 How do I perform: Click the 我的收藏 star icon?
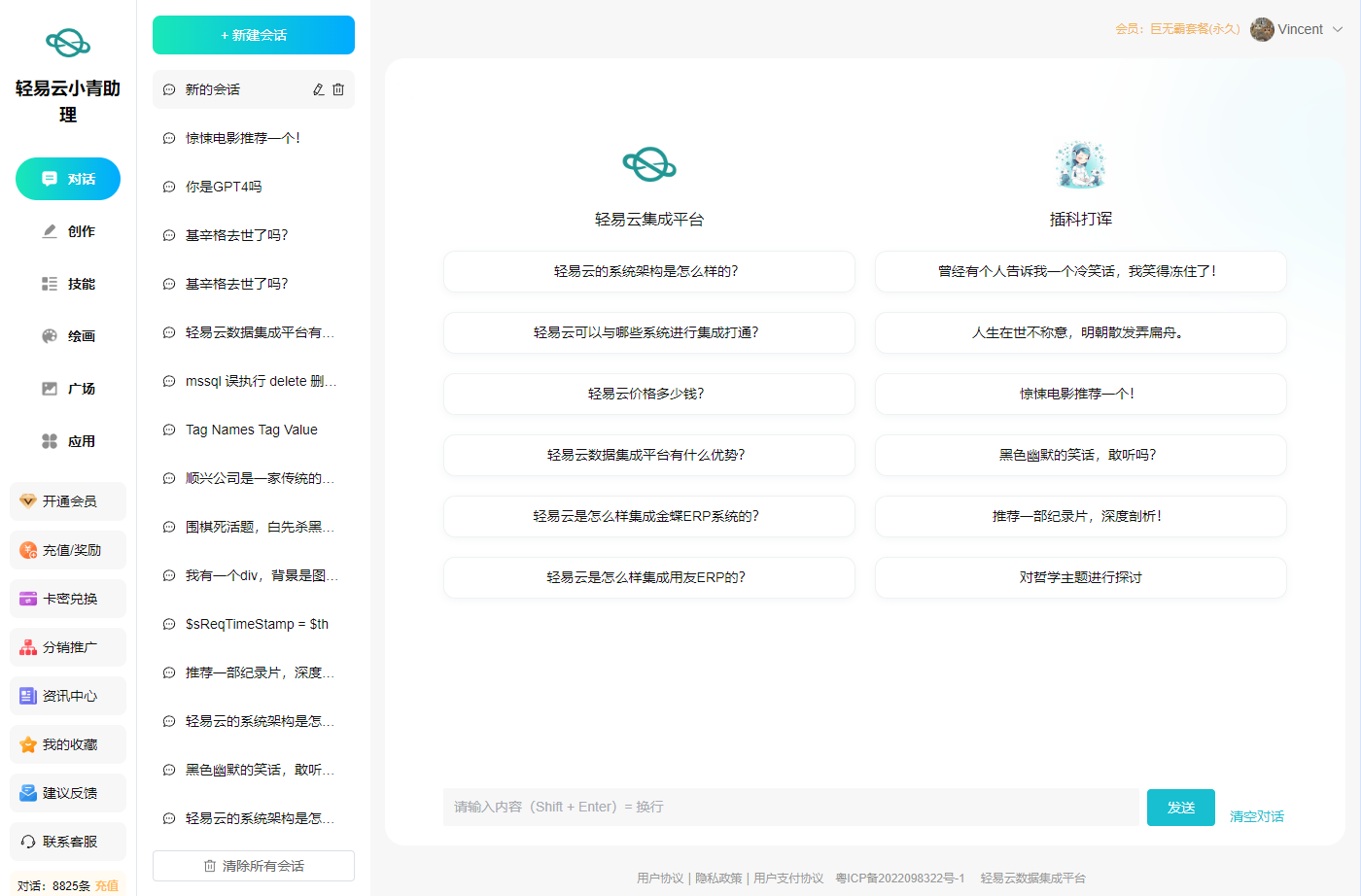tap(28, 744)
